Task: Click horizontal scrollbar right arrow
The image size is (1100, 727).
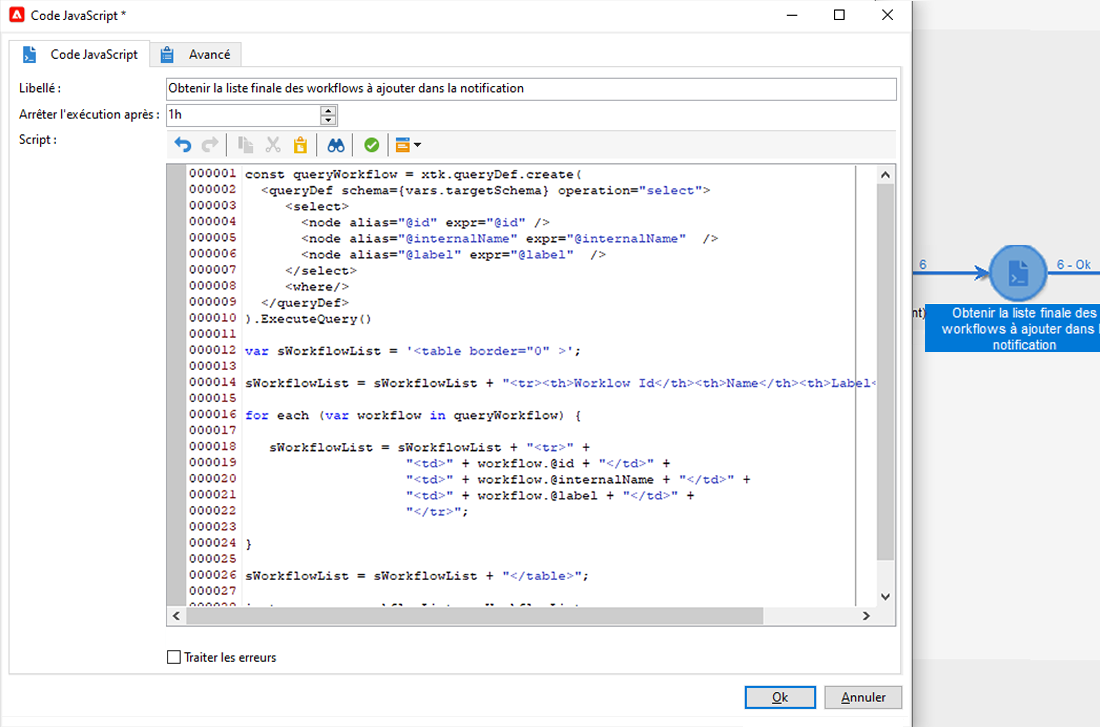Action: [866, 616]
